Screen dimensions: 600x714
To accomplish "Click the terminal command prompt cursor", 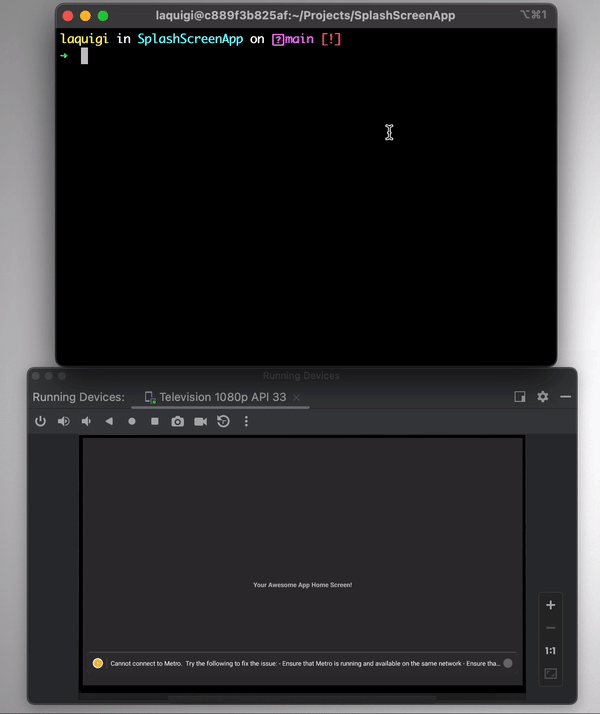I will tap(84, 56).
